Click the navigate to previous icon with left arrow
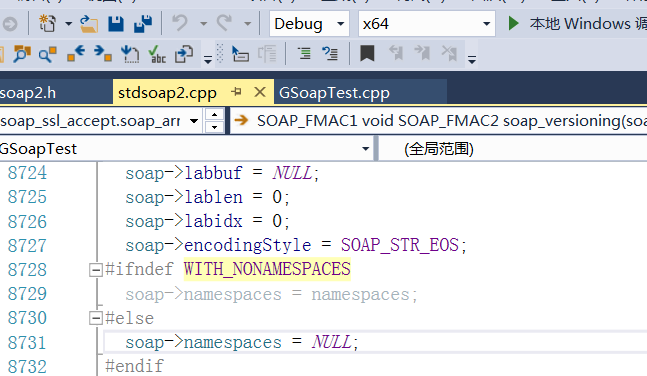 click(76, 54)
